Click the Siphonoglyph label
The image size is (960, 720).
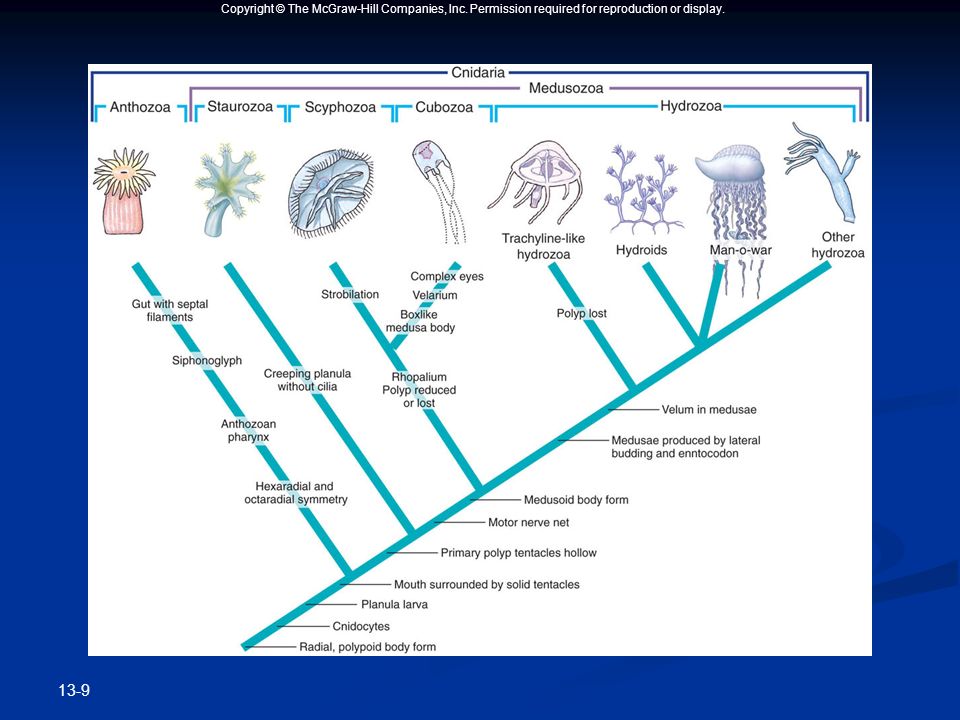point(207,361)
